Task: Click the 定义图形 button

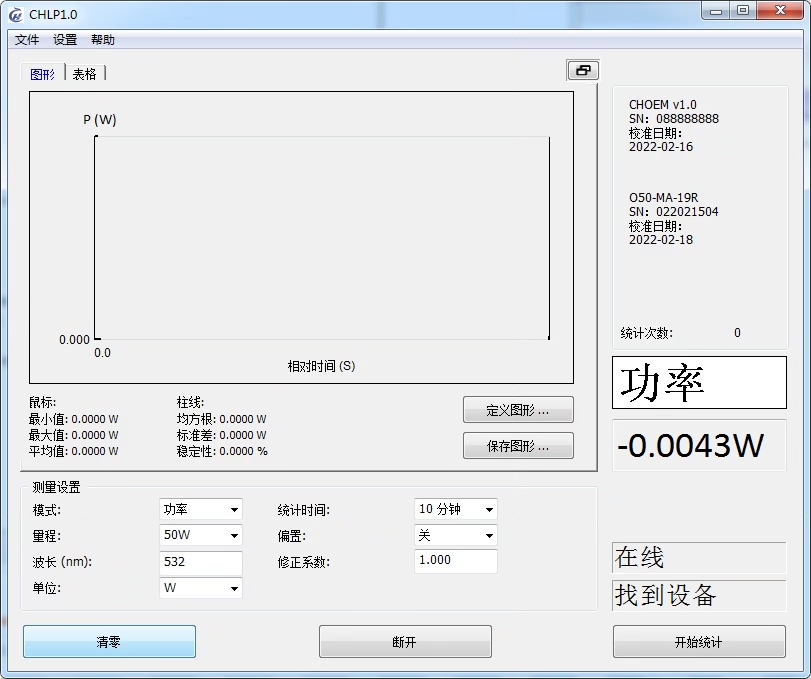Action: tap(518, 410)
